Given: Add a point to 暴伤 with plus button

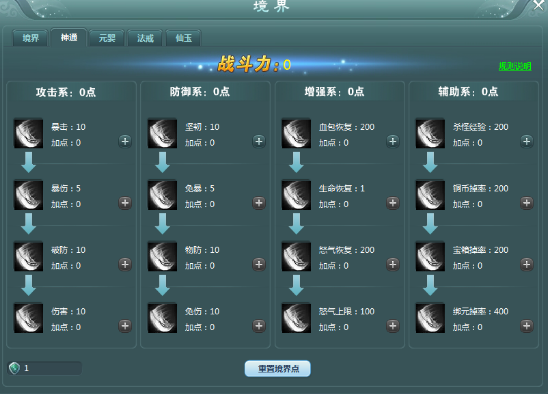Looking at the screenshot, I should [x=125, y=203].
